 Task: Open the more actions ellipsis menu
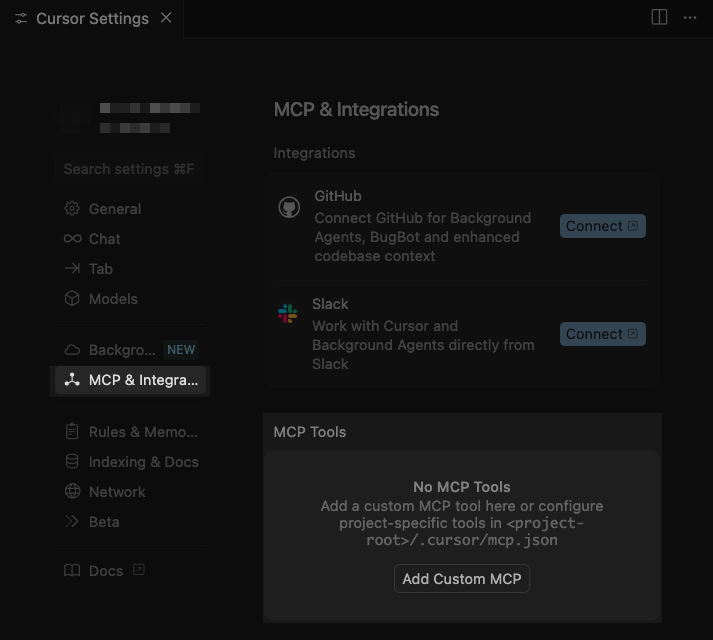(690, 17)
